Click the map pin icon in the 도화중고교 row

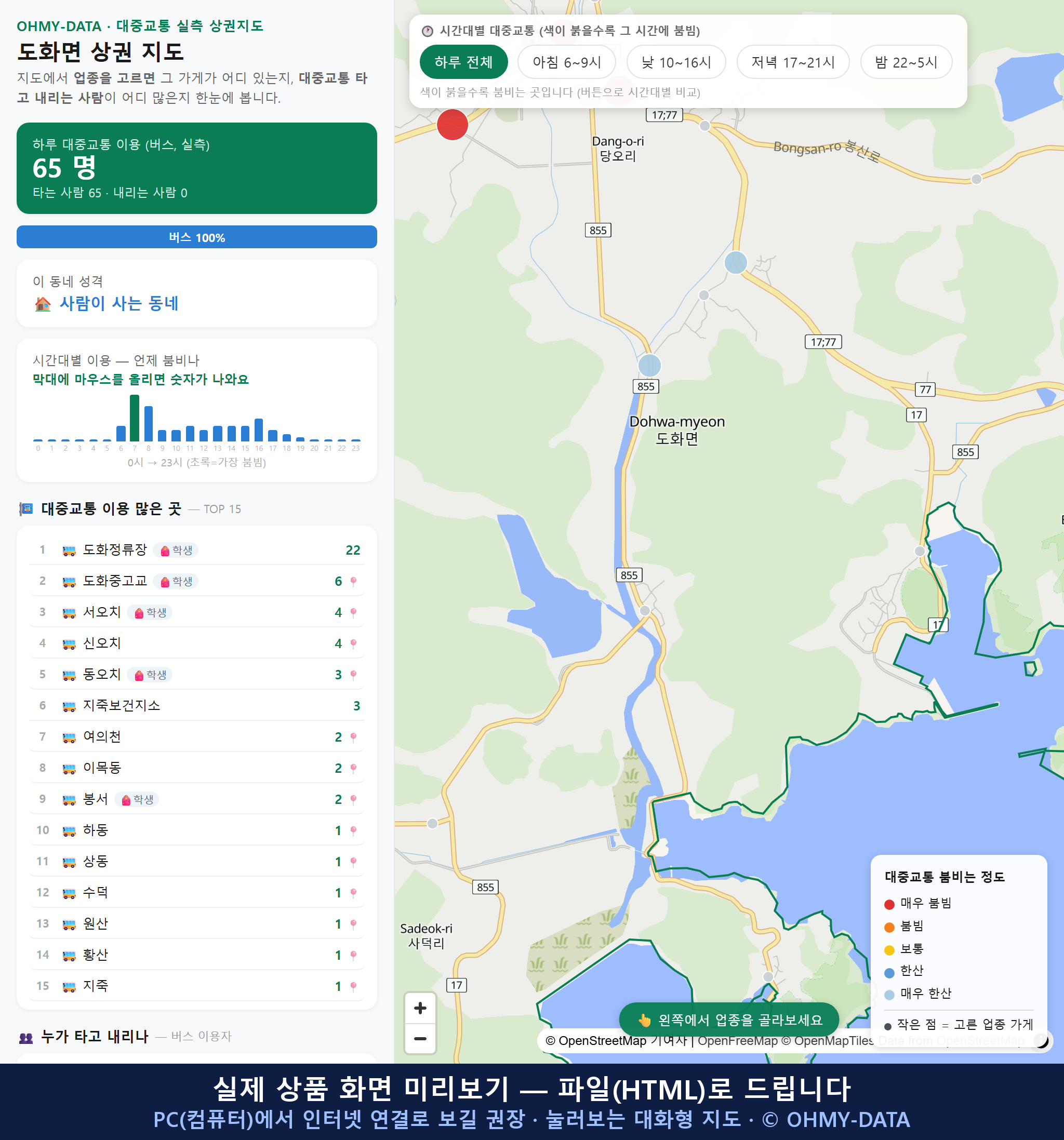[x=353, y=582]
